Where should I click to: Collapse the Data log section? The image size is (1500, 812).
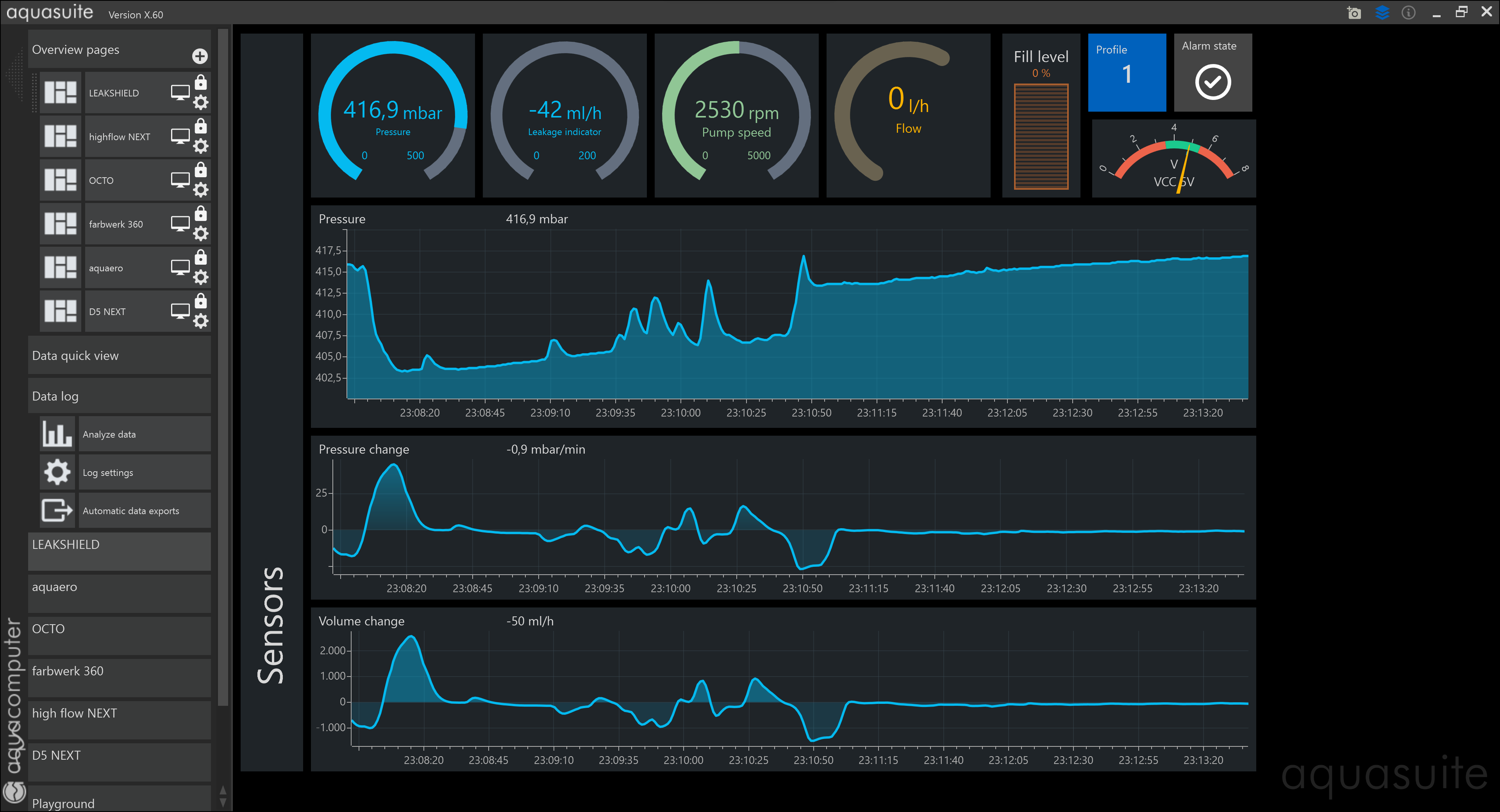(120, 396)
